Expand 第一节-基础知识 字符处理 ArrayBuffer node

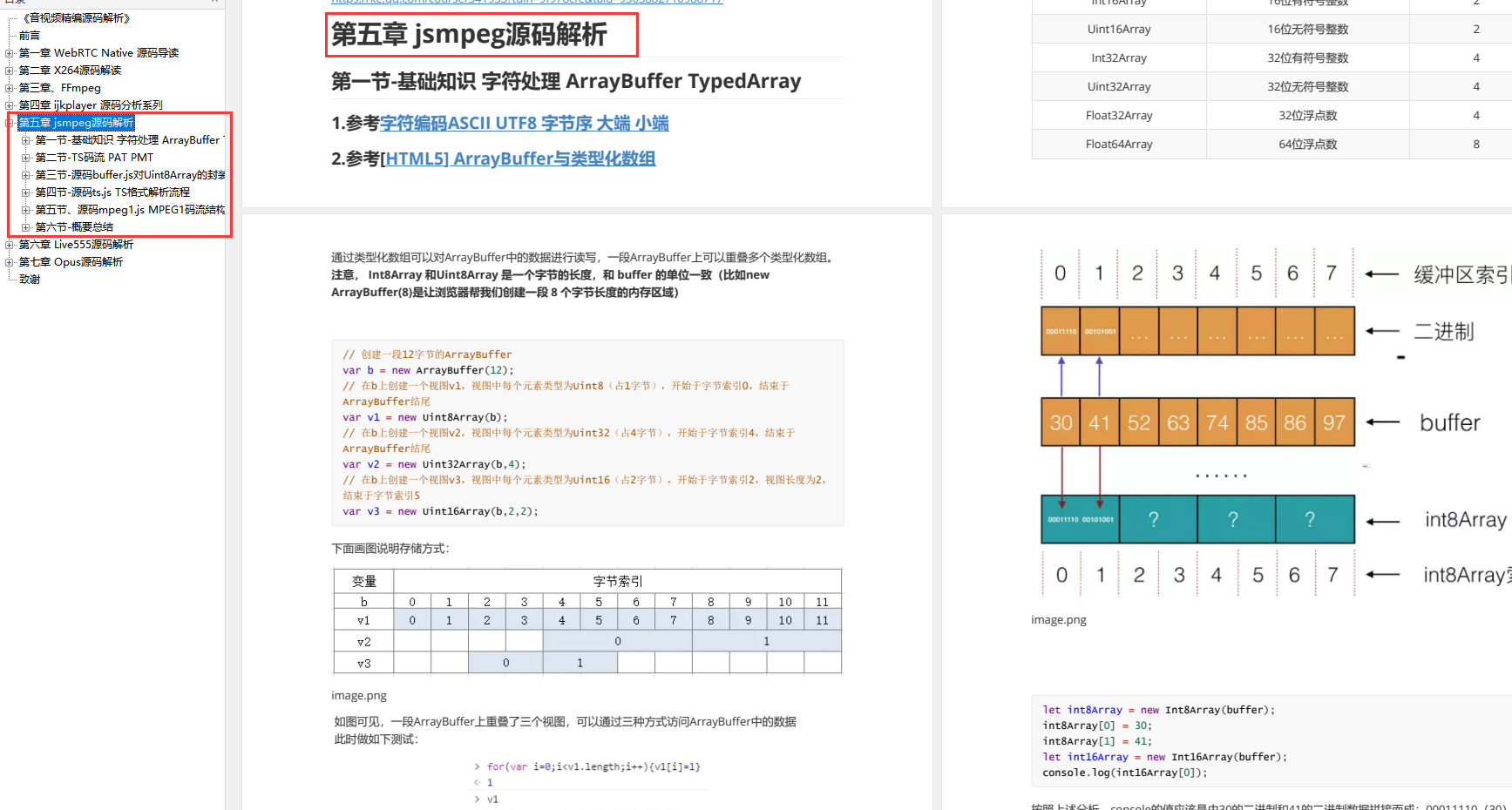point(26,140)
